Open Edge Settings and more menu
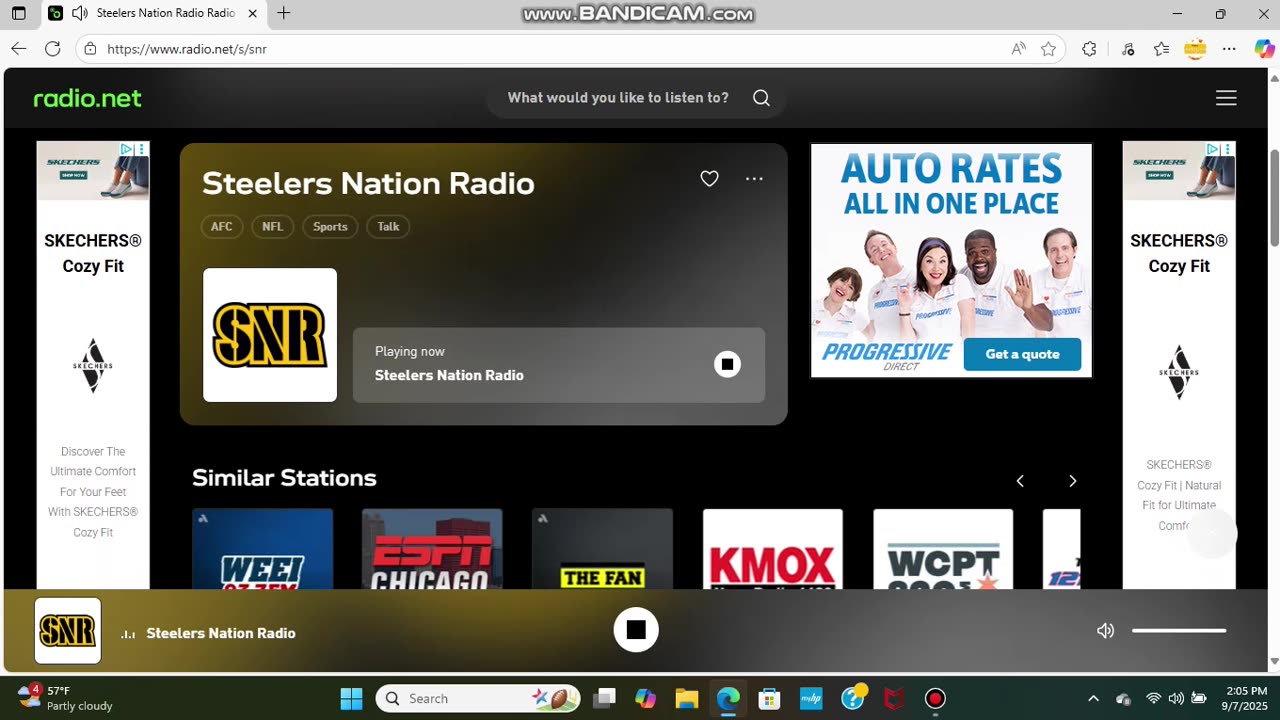The width and height of the screenshot is (1280, 720). (1230, 48)
